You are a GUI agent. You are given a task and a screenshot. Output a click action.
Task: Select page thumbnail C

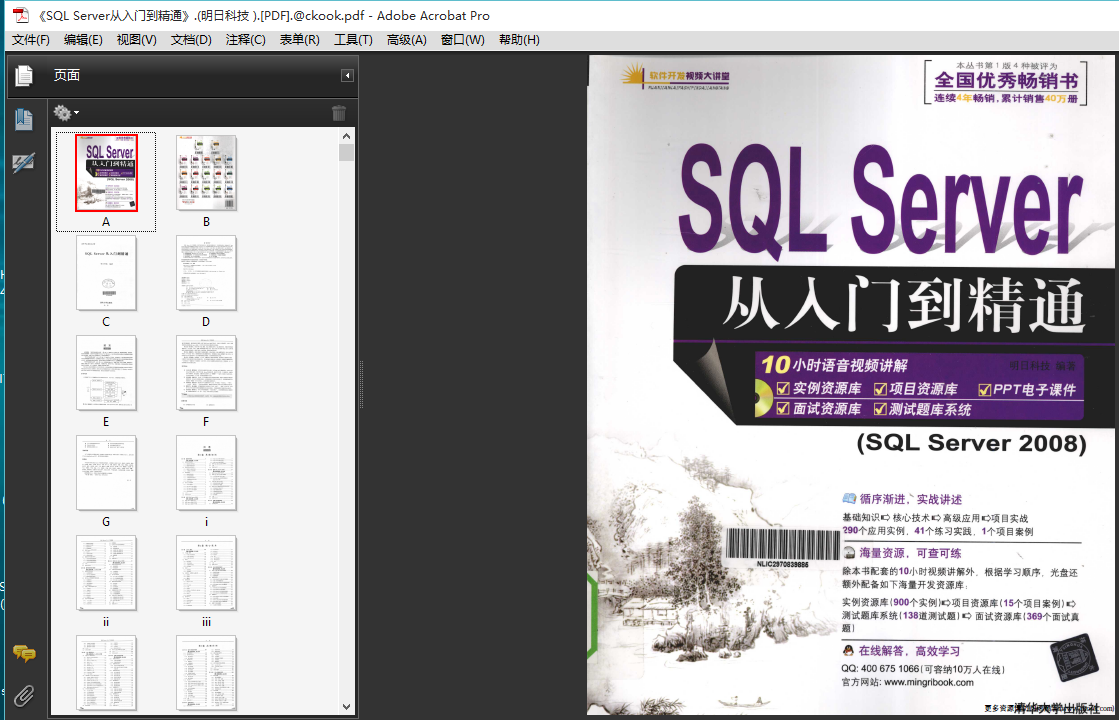coord(106,273)
